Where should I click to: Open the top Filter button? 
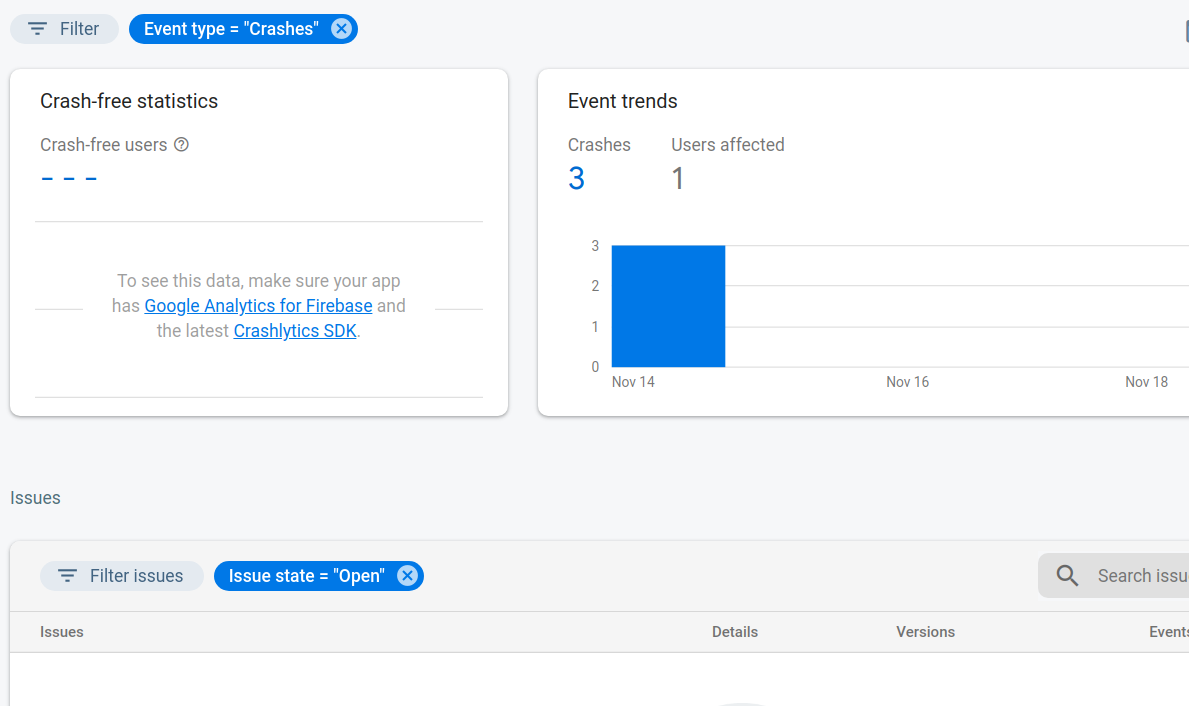[x=64, y=29]
